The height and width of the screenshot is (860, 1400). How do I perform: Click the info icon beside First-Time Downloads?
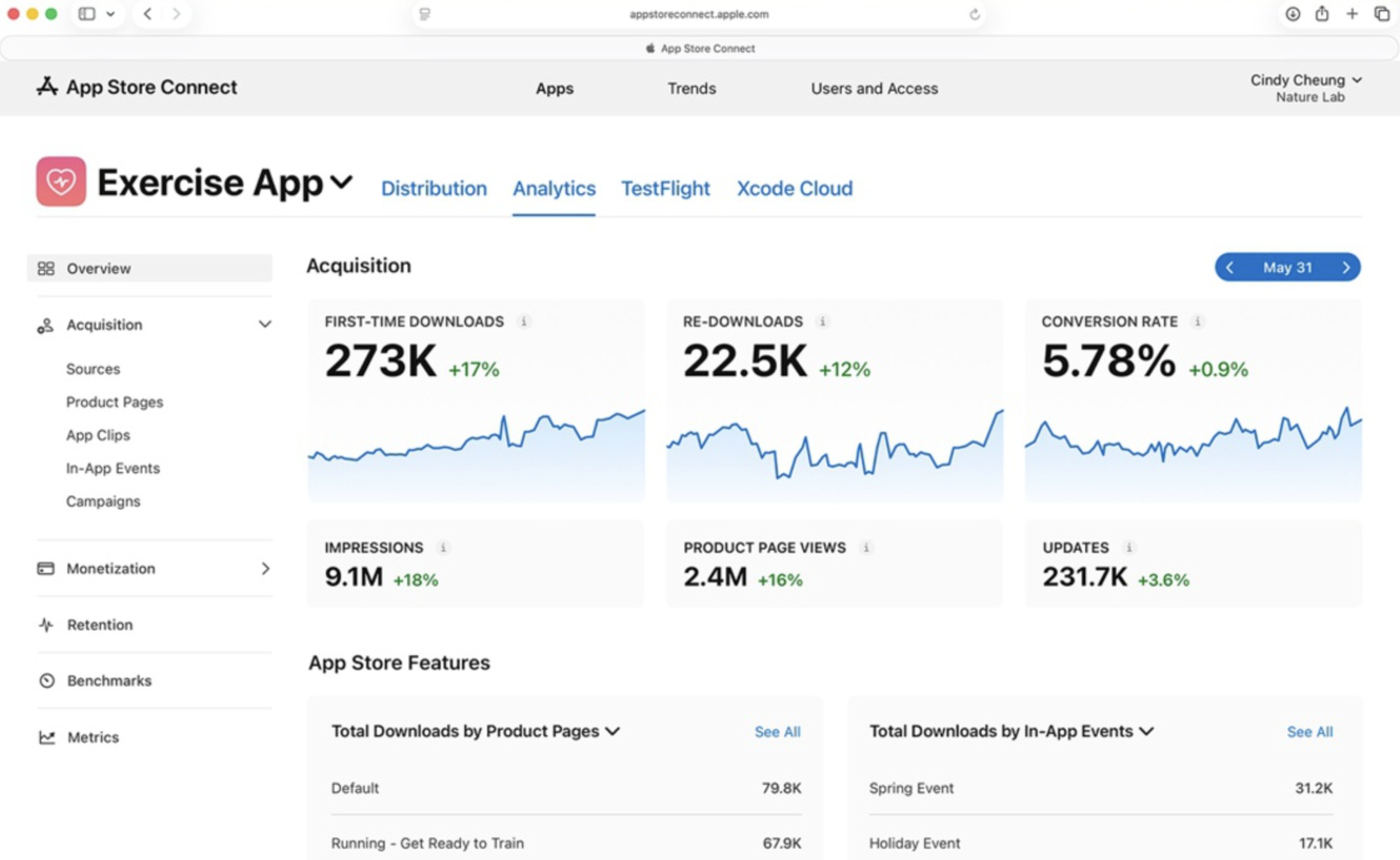coord(524,321)
